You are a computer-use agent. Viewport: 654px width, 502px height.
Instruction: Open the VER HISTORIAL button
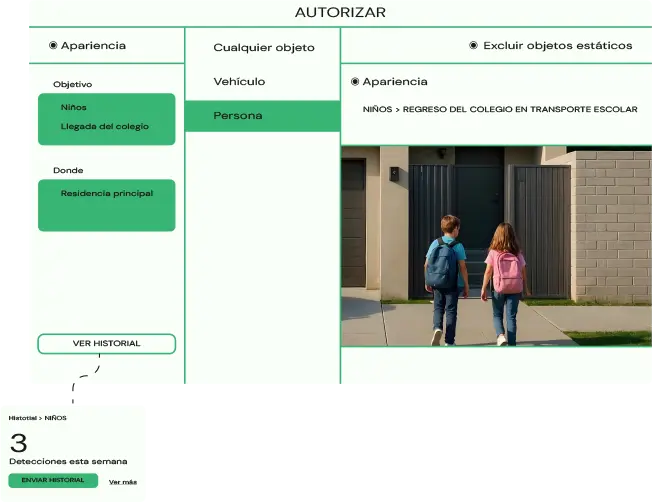click(106, 344)
